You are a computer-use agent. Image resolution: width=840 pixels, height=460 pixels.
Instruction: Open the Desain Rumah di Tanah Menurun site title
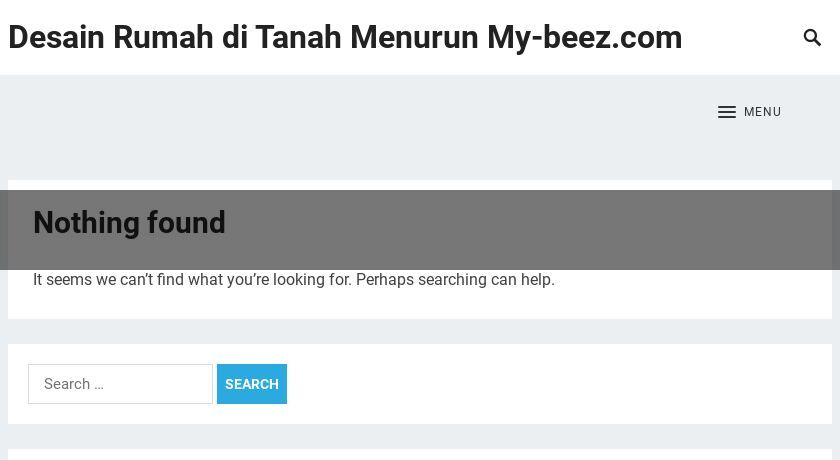(345, 37)
